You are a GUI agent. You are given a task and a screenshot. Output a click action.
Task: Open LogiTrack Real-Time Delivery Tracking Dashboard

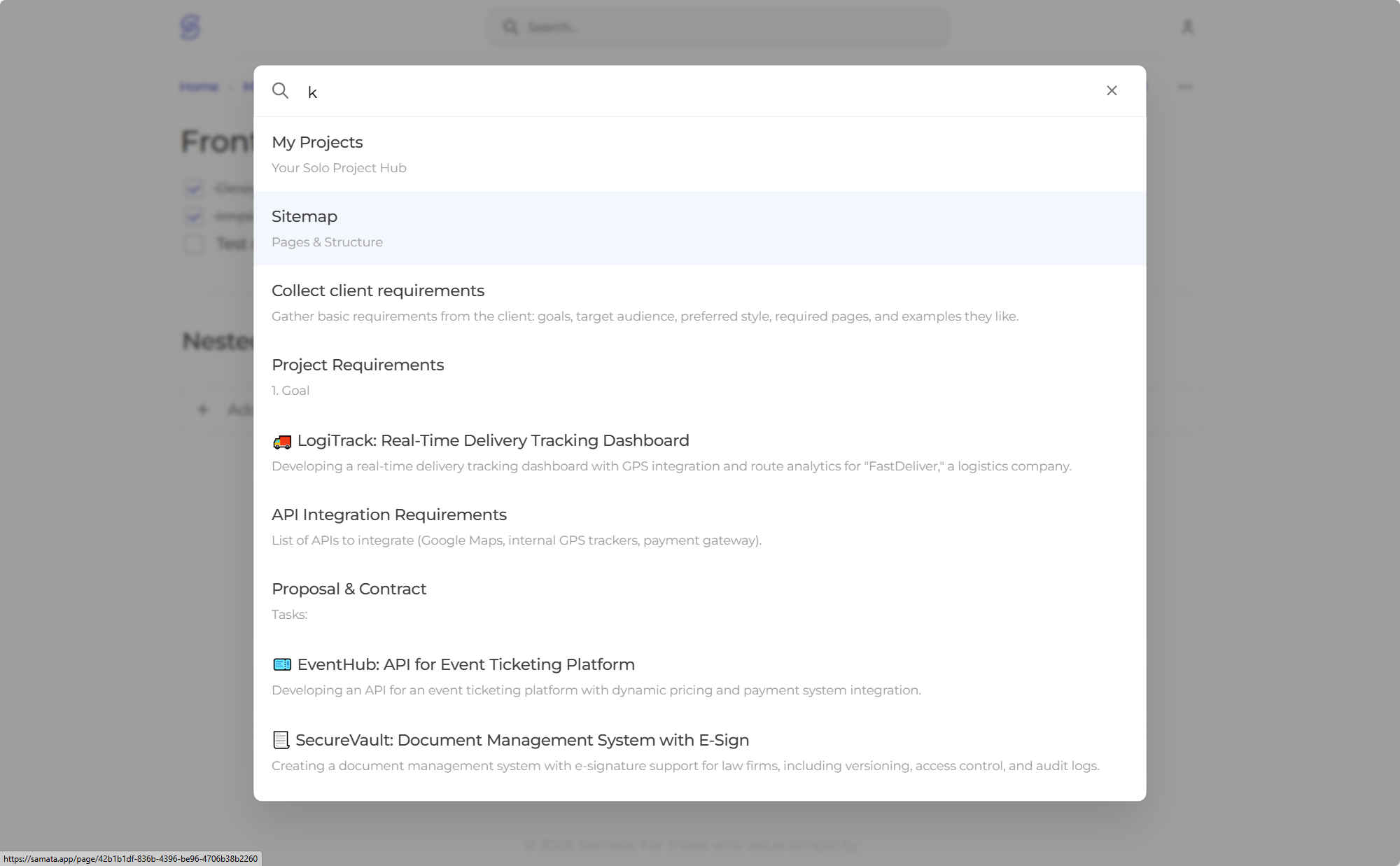[x=493, y=441]
